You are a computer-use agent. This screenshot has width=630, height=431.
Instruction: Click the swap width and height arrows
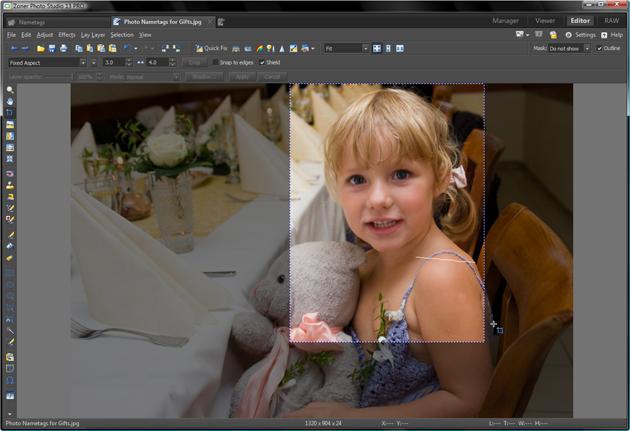[x=140, y=63]
